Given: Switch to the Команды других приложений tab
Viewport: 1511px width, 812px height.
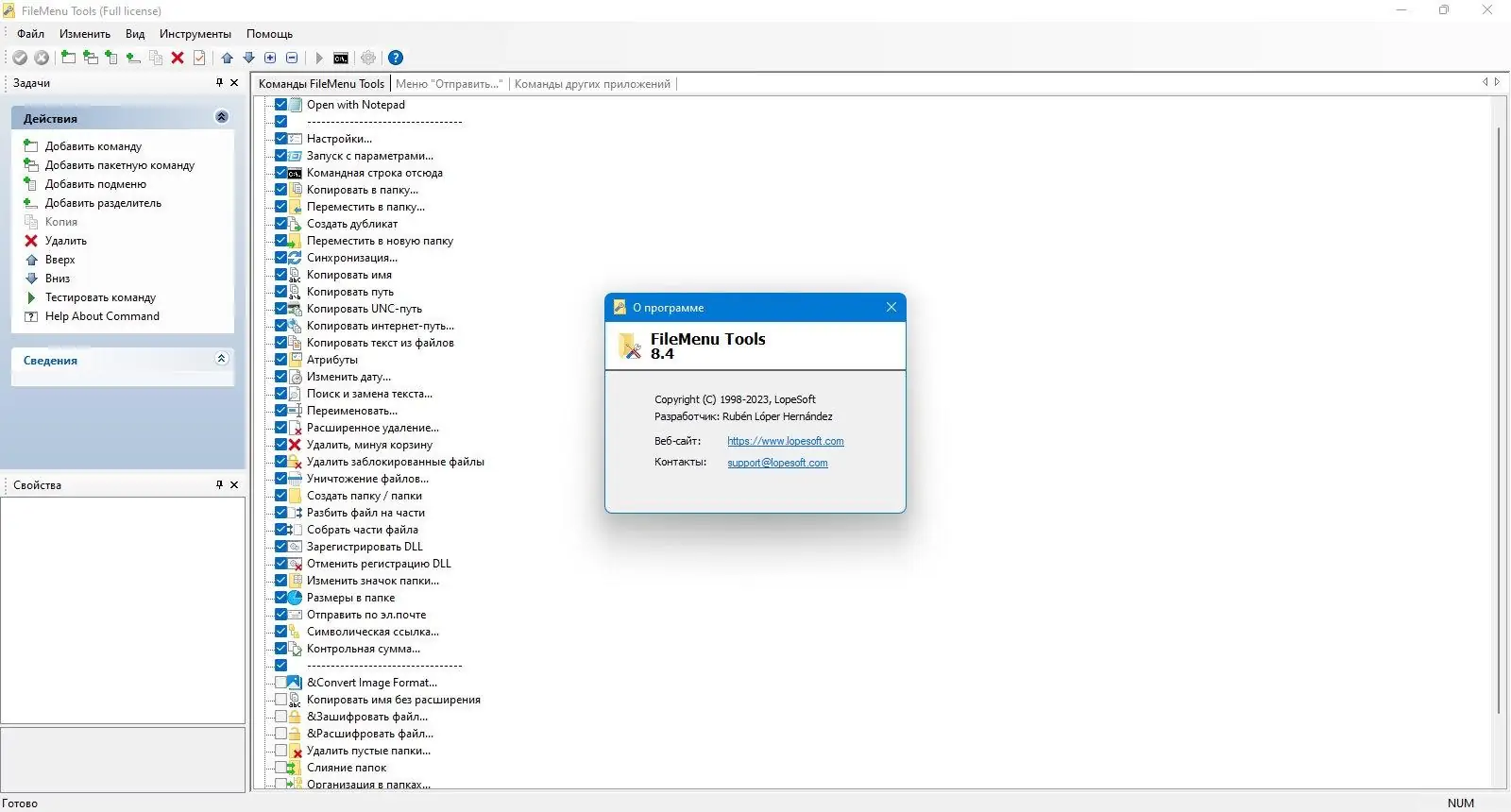Looking at the screenshot, I should coord(592,84).
